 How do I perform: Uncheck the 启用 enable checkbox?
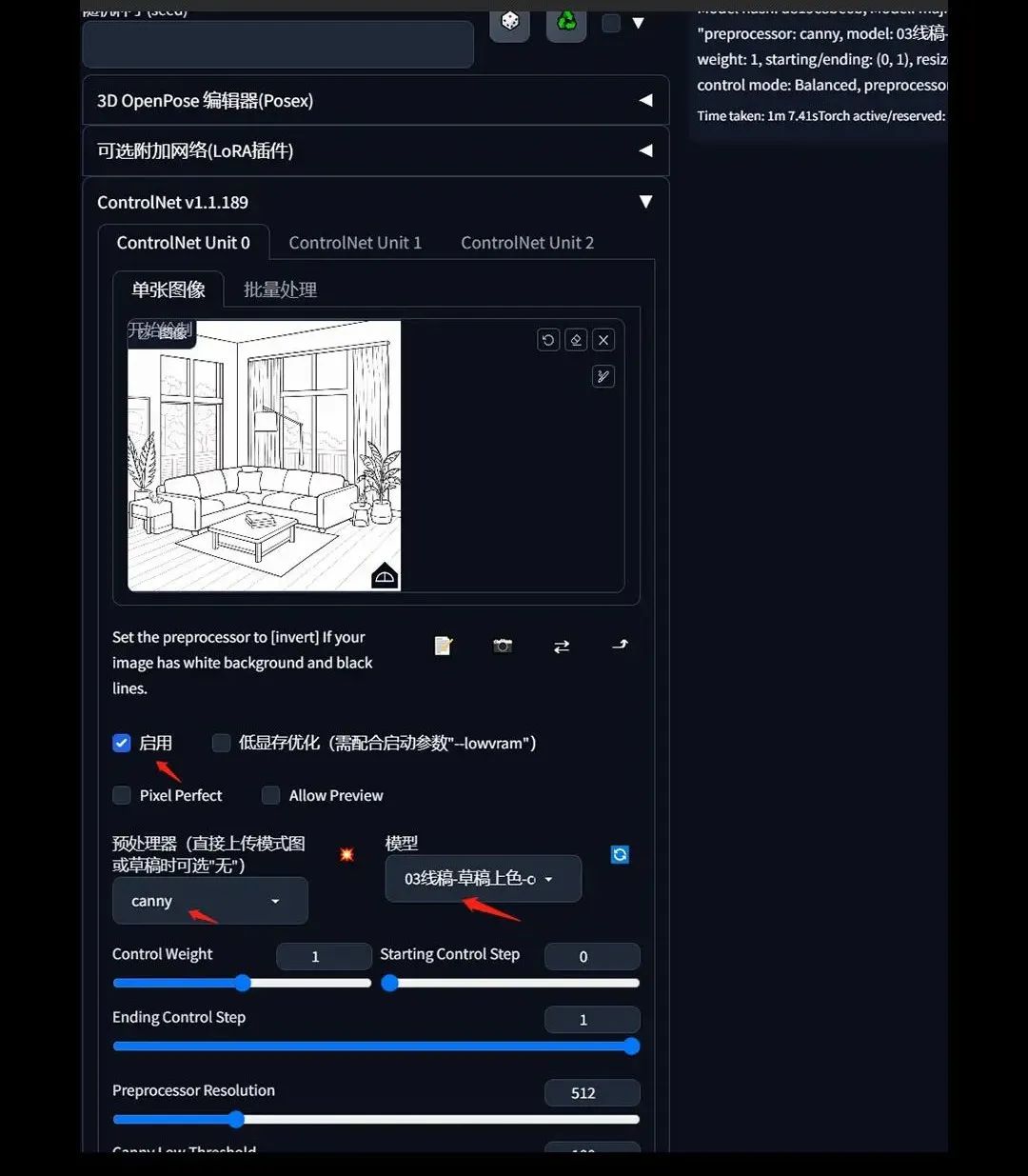click(122, 743)
